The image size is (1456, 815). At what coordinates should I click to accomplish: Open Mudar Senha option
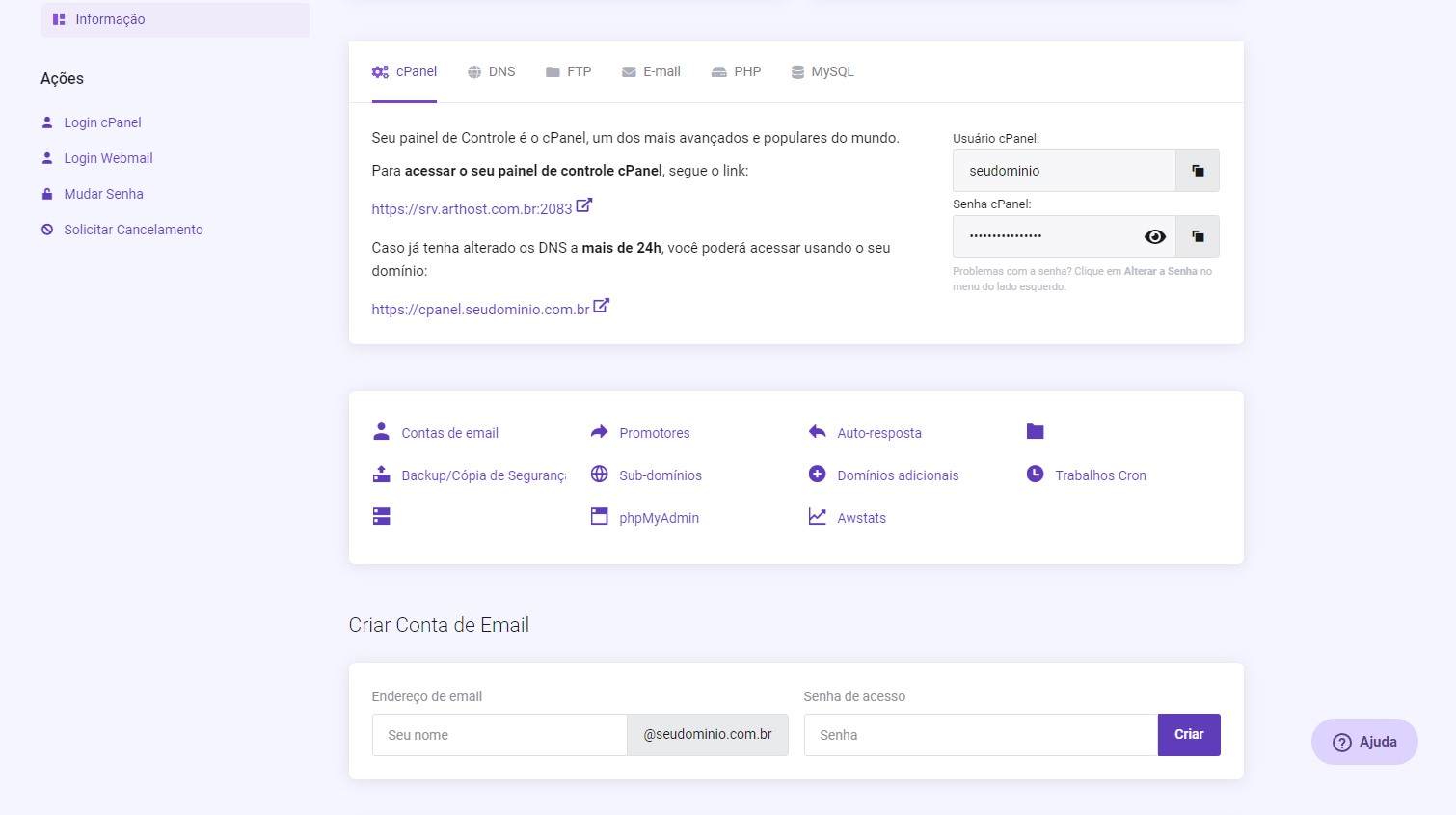pos(103,194)
